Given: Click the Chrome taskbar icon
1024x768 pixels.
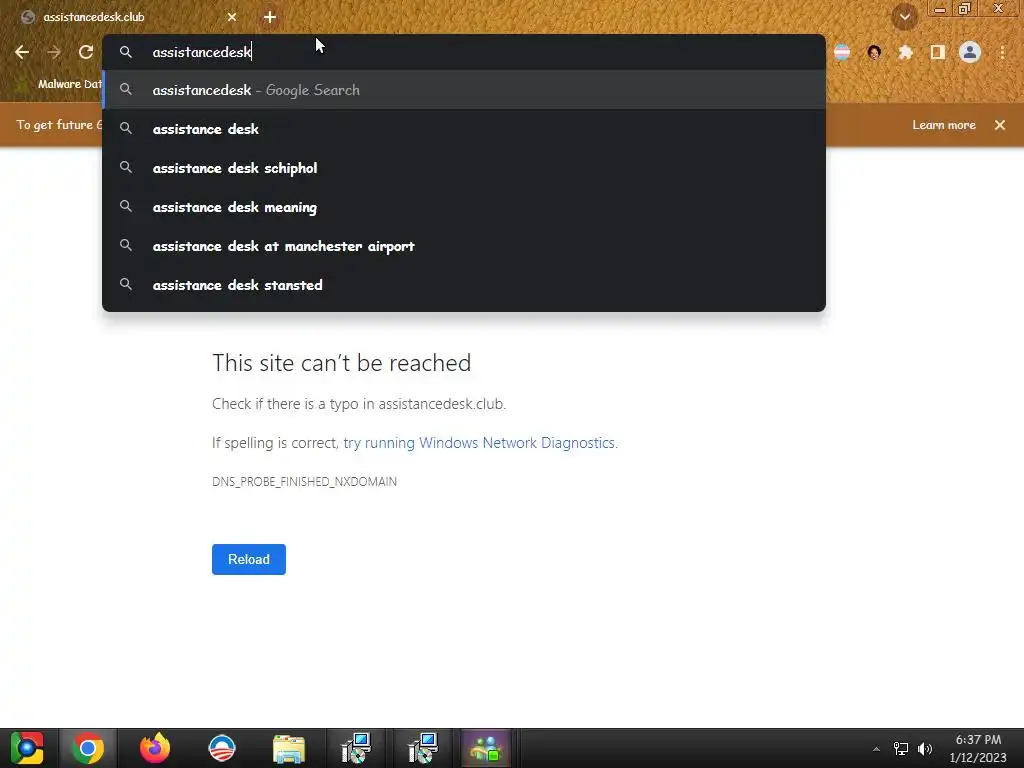Looking at the screenshot, I should (88, 748).
